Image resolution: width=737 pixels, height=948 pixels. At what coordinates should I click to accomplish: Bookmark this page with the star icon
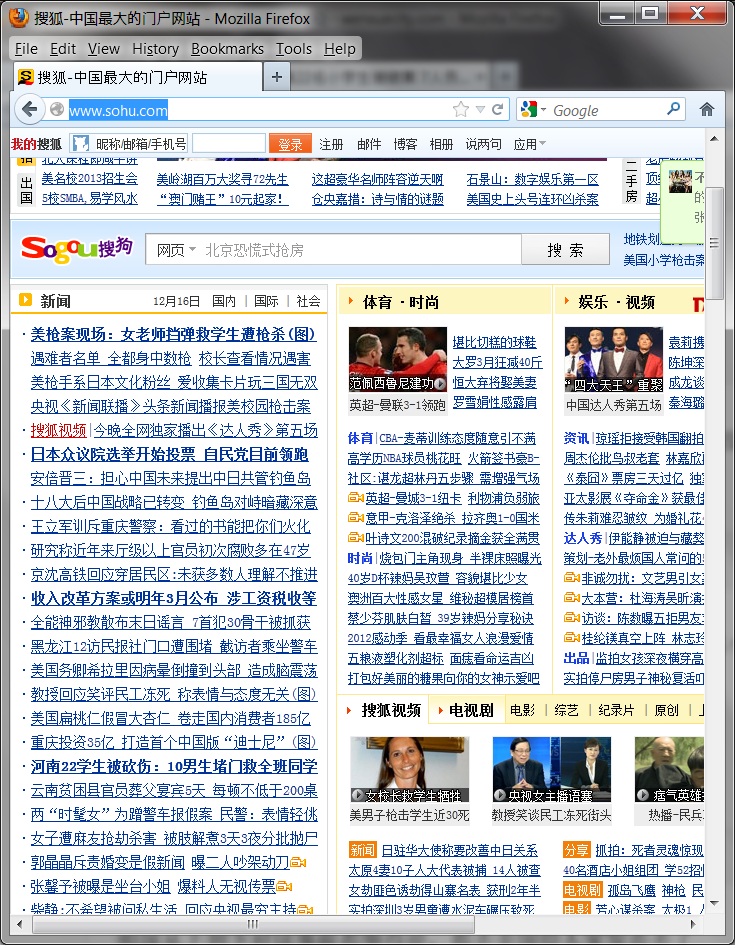[461, 109]
